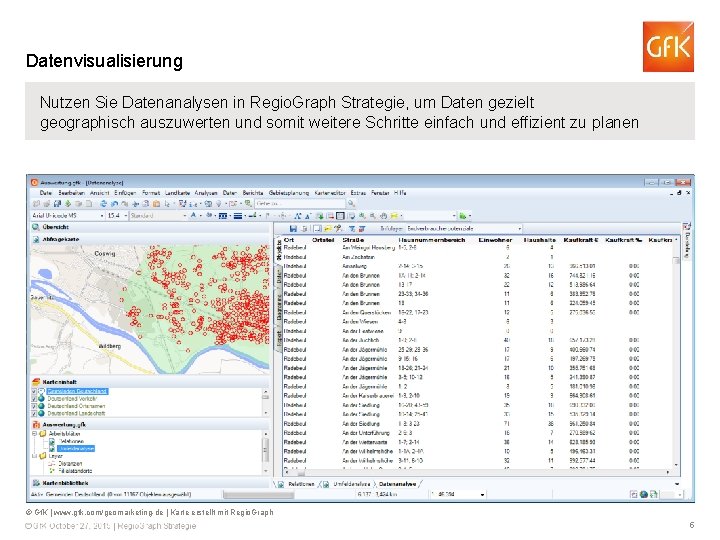Click the remove filter icon in table toolbar
720x540 pixels.
[362, 229]
